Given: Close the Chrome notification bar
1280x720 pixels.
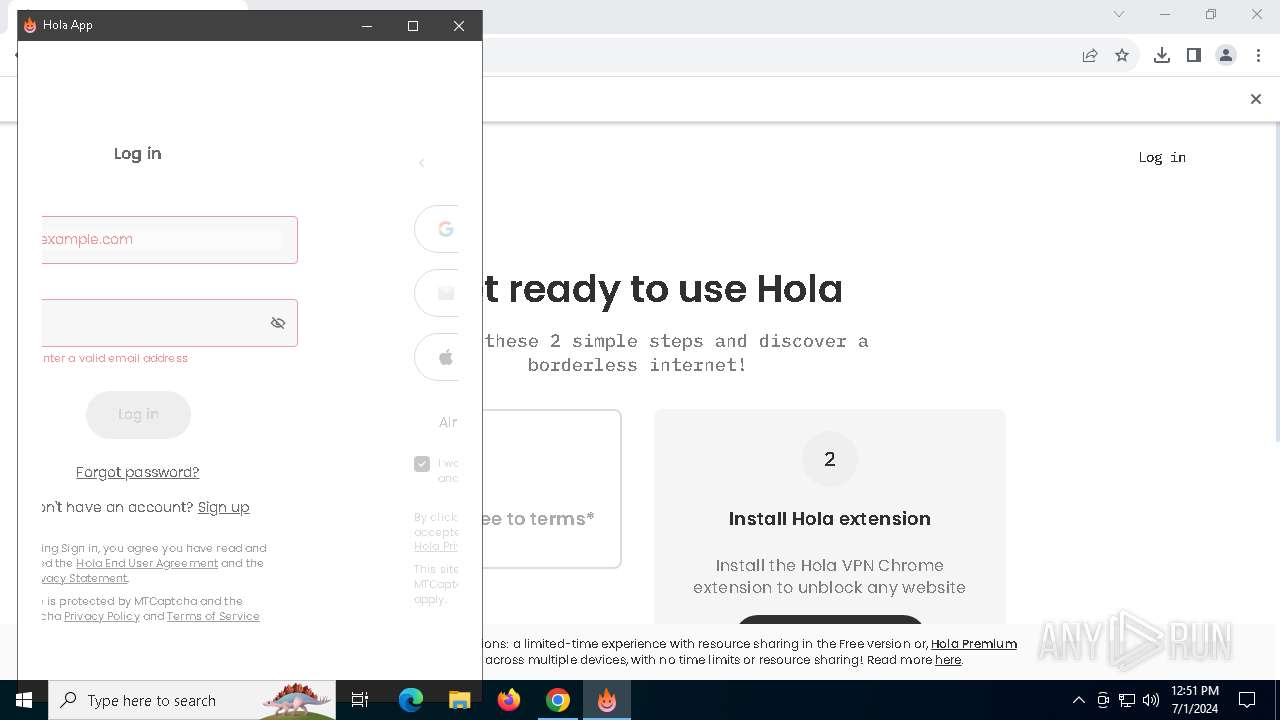Looking at the screenshot, I should pos(1256,99).
